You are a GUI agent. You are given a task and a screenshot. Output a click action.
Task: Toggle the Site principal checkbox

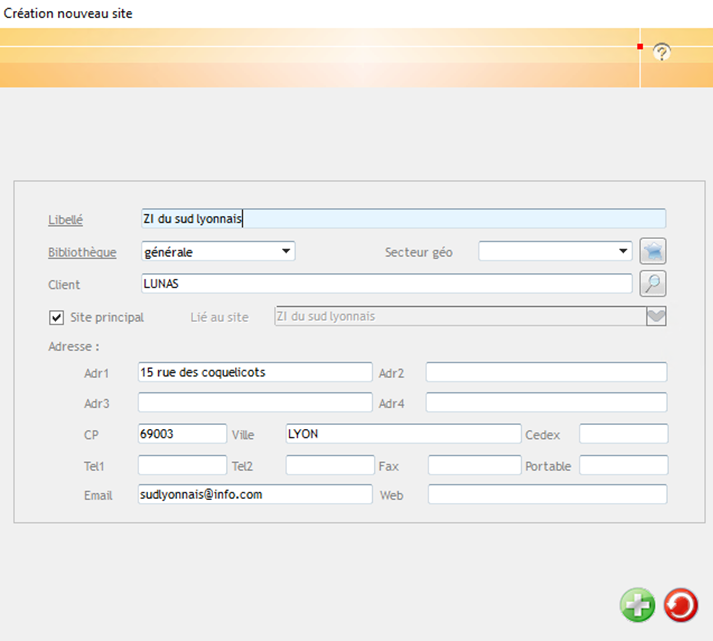(x=57, y=317)
